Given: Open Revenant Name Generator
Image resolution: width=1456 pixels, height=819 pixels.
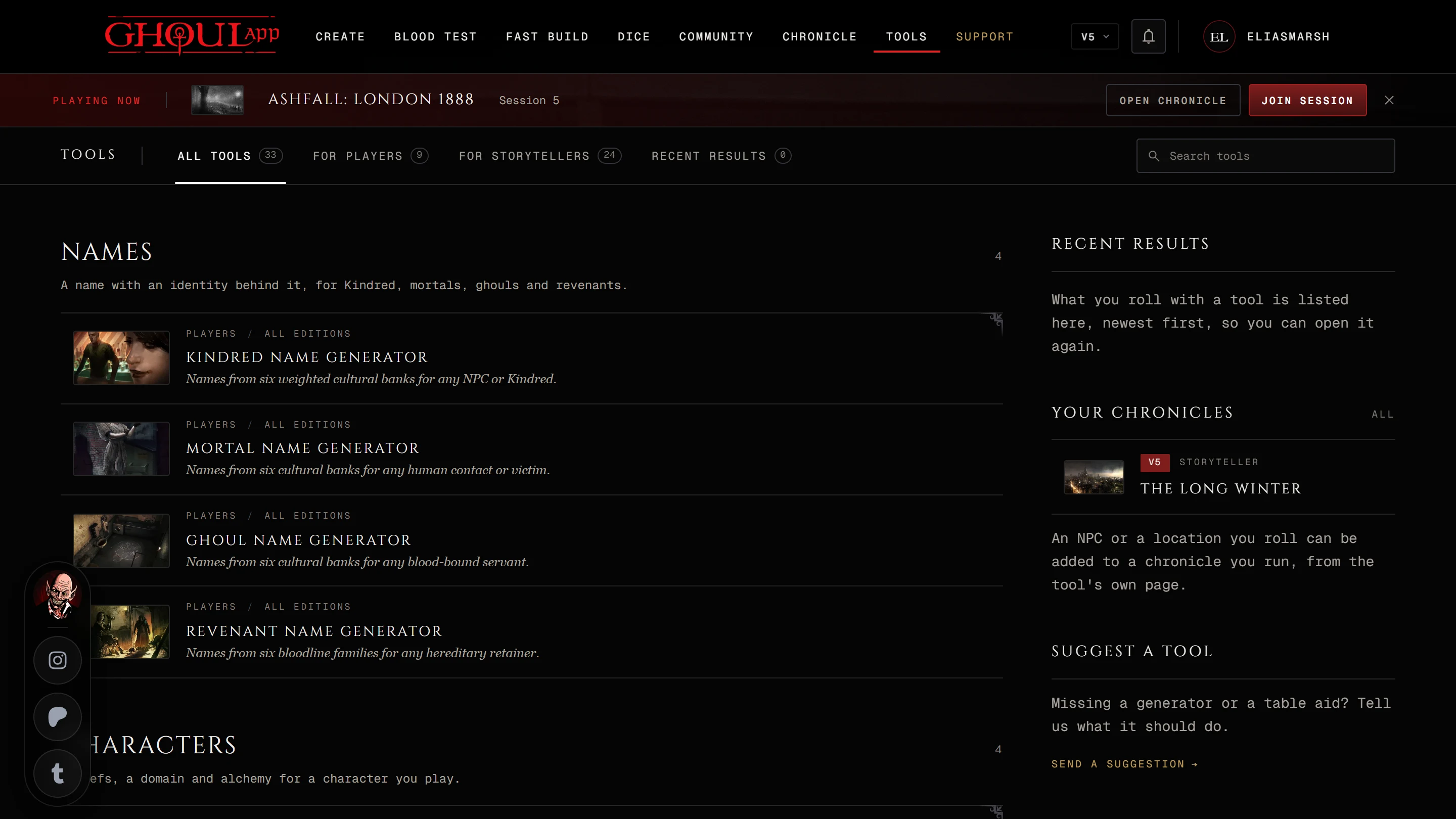Looking at the screenshot, I should click(532, 632).
